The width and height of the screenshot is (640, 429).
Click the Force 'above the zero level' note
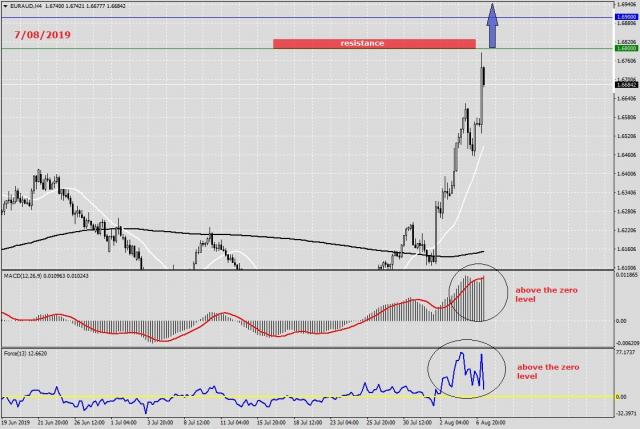pos(548,372)
